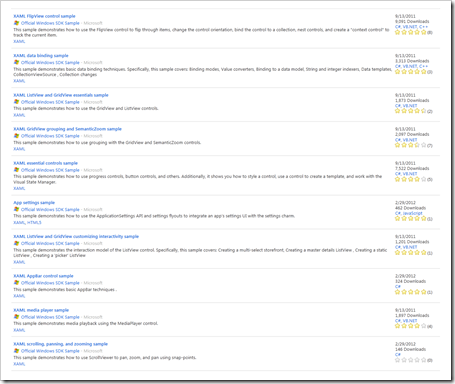Click Windows flag icon under ListView and GridView essentials sample
Image resolution: width=455 pixels, height=384 pixels.
[16, 102]
